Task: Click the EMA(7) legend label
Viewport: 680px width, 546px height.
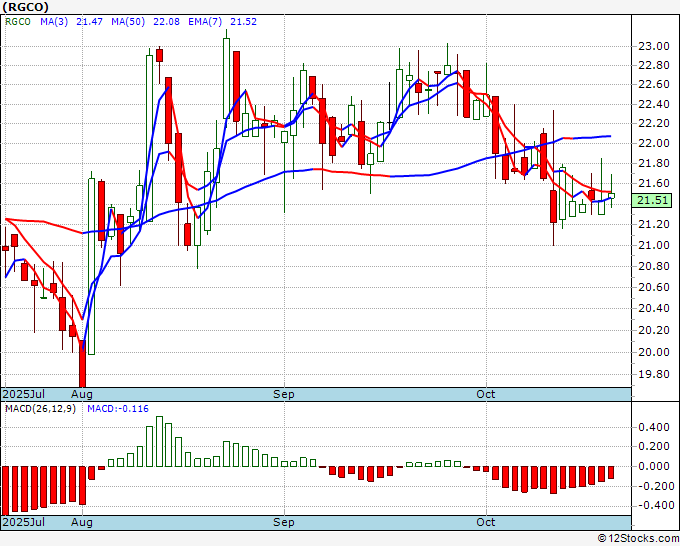Action: (x=205, y=22)
